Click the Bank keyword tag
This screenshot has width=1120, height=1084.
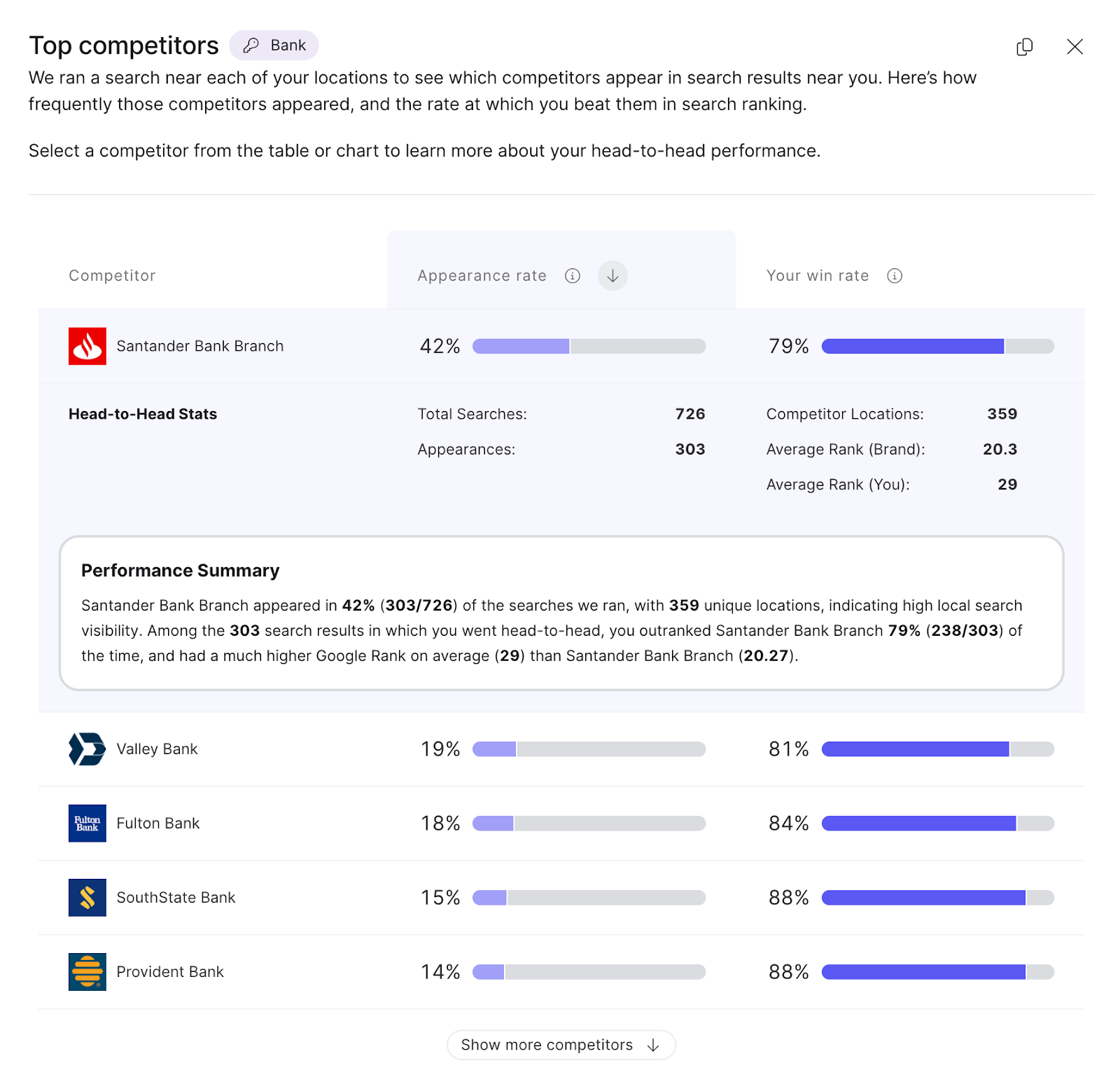click(274, 46)
